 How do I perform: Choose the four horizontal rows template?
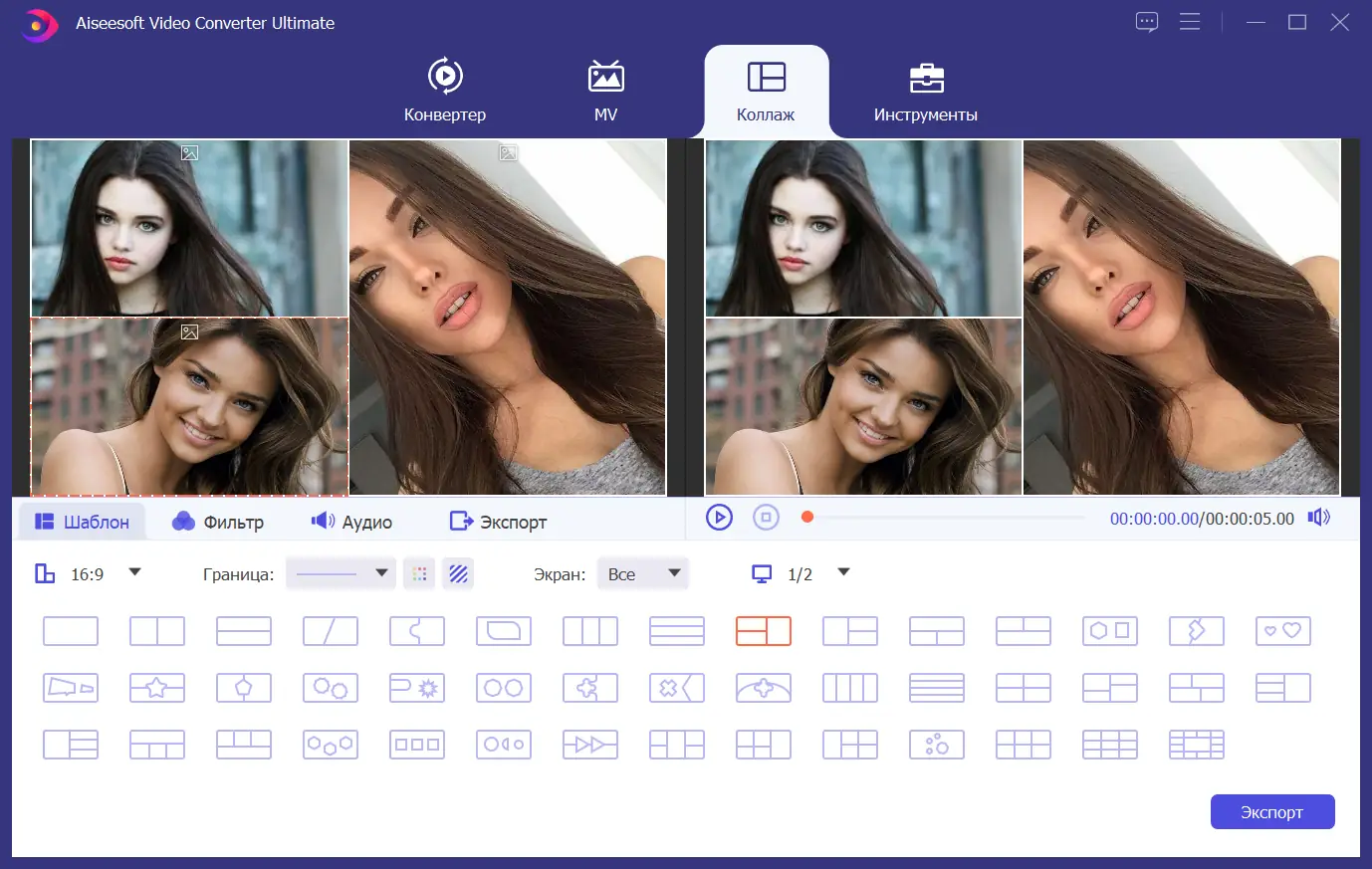click(x=937, y=688)
